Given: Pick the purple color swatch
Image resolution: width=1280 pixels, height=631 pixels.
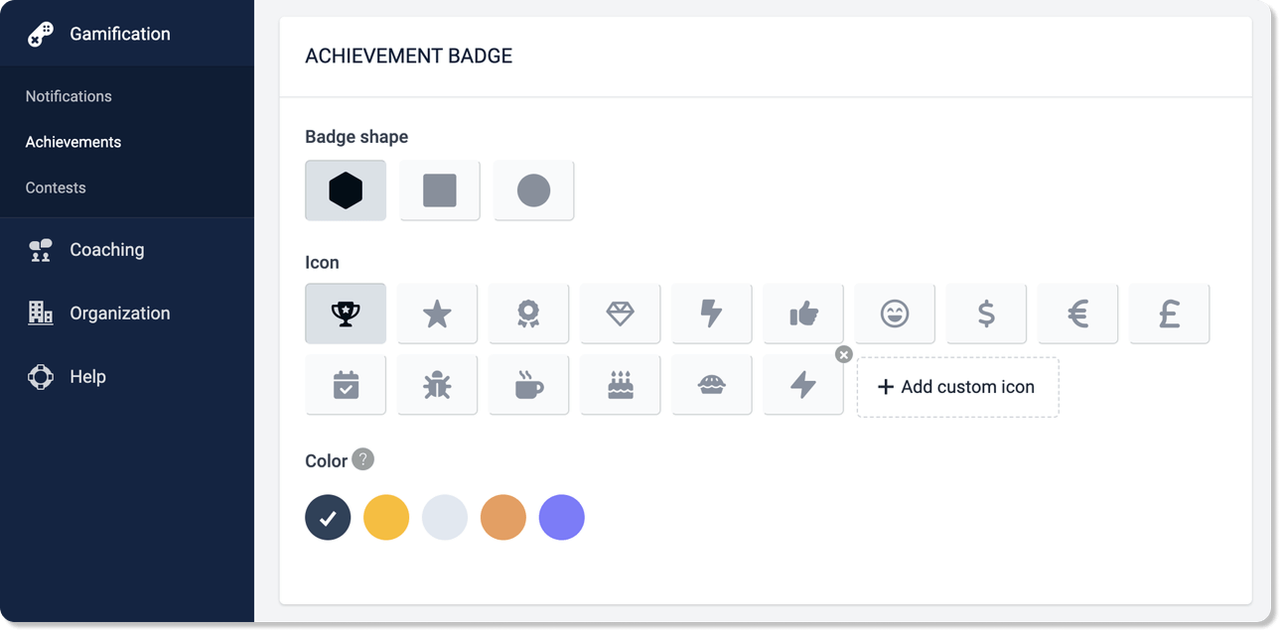Looking at the screenshot, I should (x=562, y=518).
